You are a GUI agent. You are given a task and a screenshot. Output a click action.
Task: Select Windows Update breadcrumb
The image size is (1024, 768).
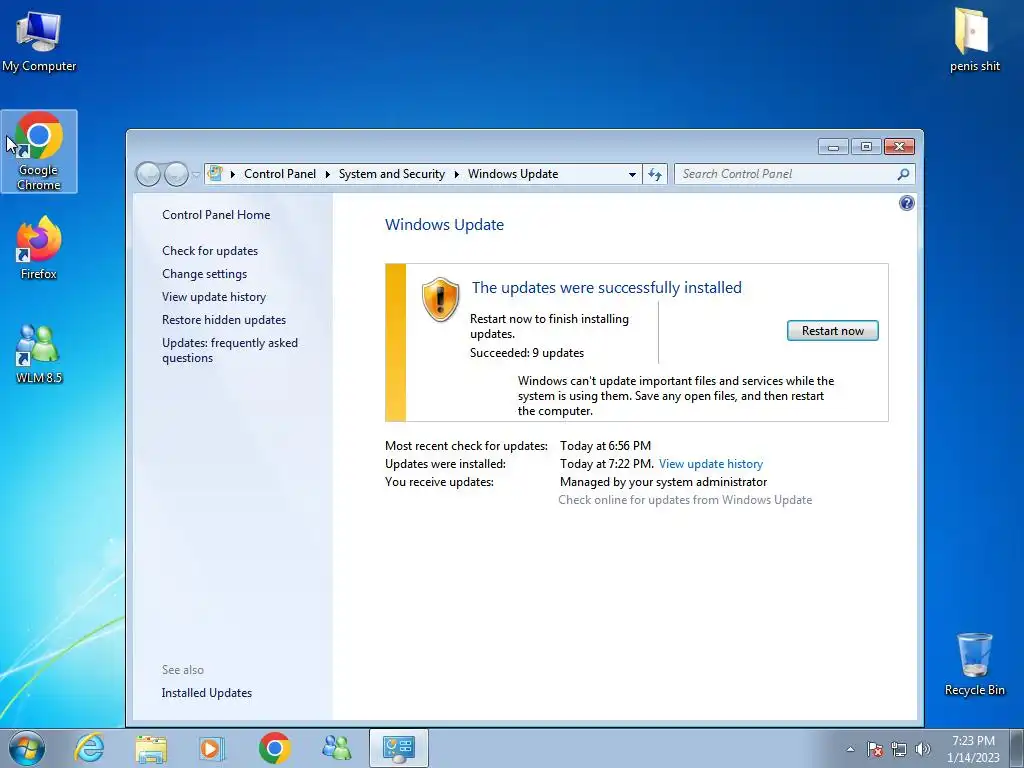click(513, 174)
